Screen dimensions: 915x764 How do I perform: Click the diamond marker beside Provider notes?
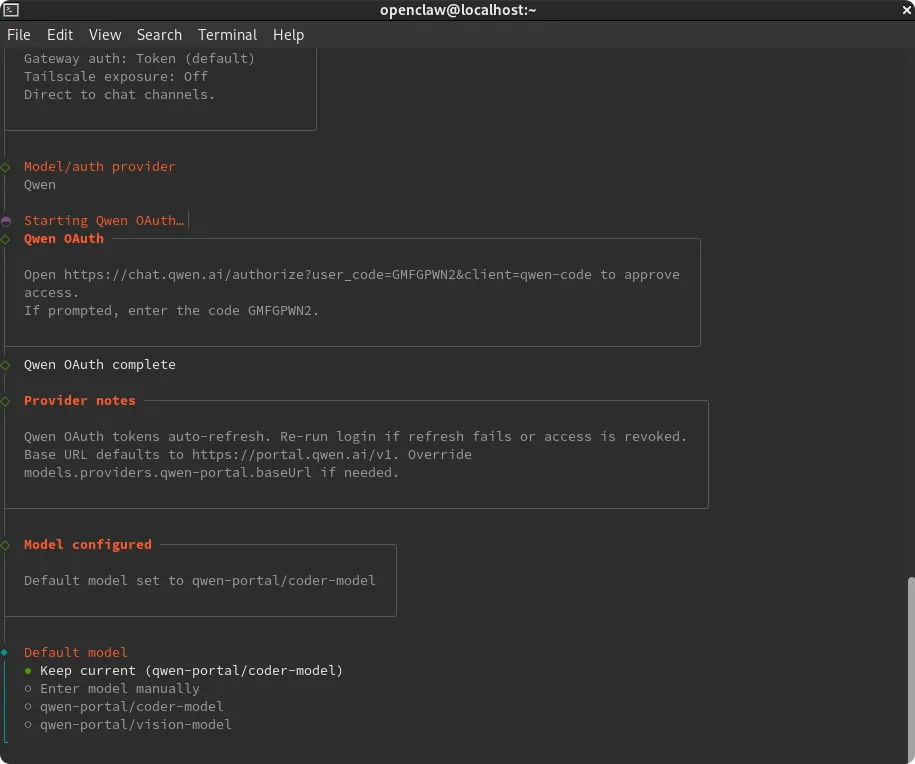[x=5, y=401]
